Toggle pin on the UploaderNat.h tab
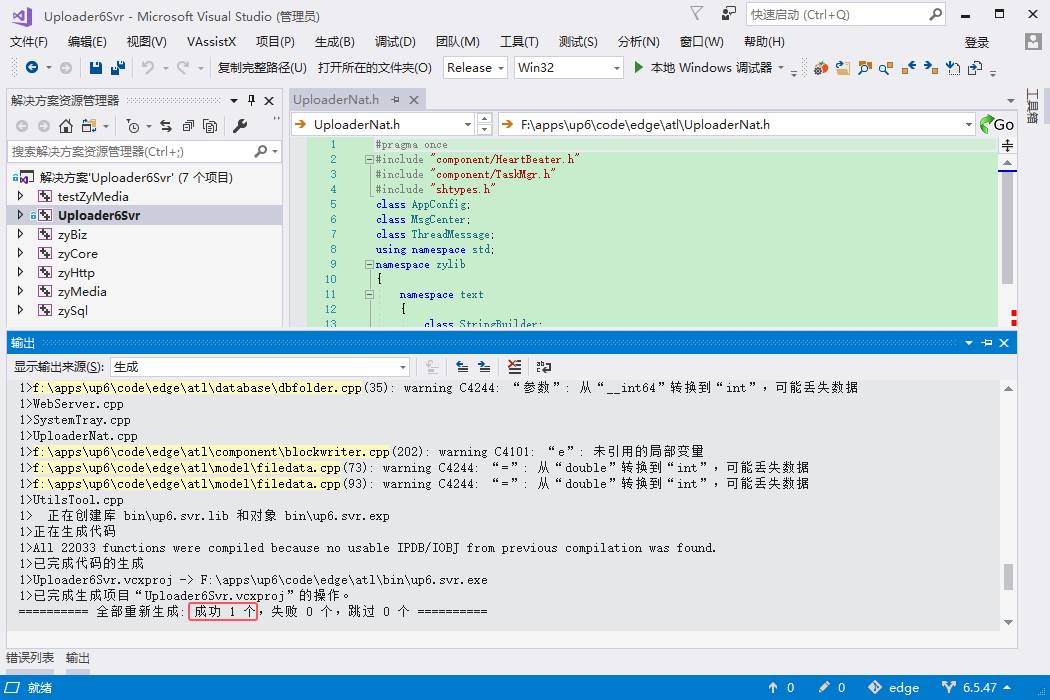 point(395,100)
